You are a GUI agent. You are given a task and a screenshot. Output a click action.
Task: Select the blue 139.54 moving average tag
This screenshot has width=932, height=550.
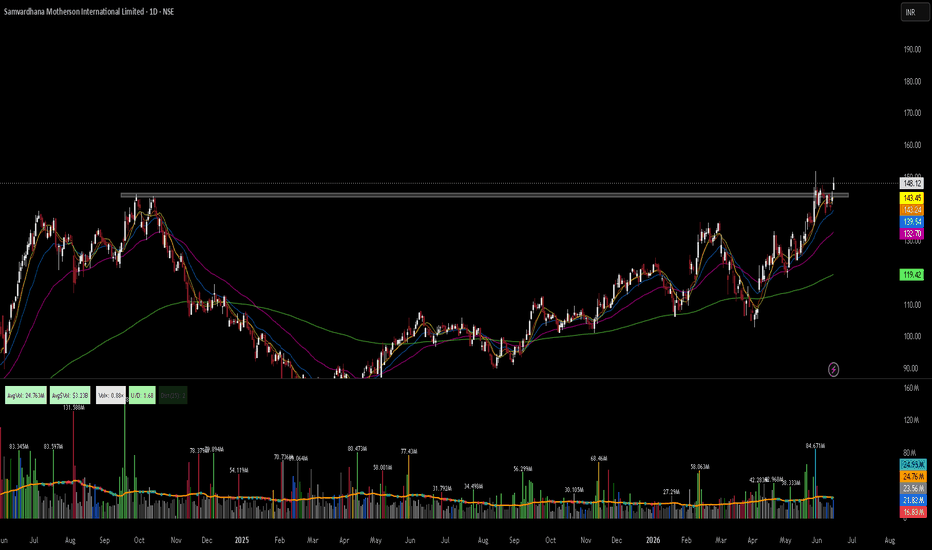tap(912, 222)
